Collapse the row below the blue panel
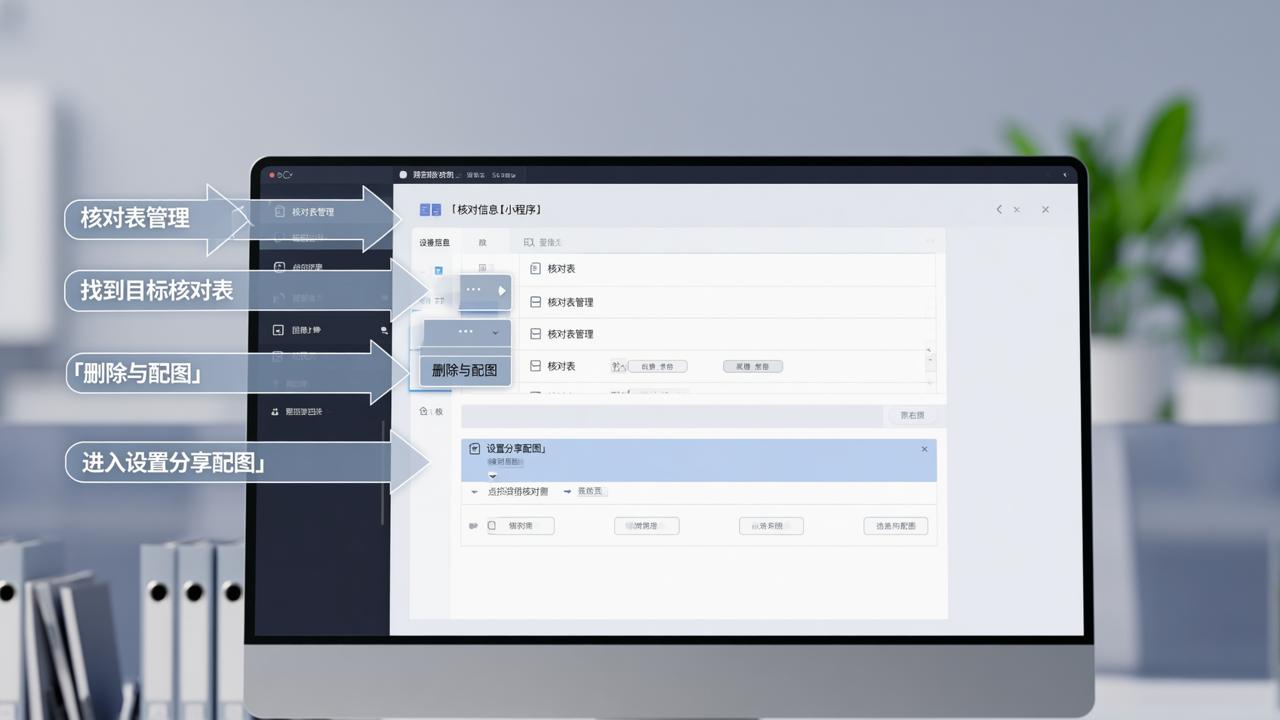 click(x=474, y=492)
